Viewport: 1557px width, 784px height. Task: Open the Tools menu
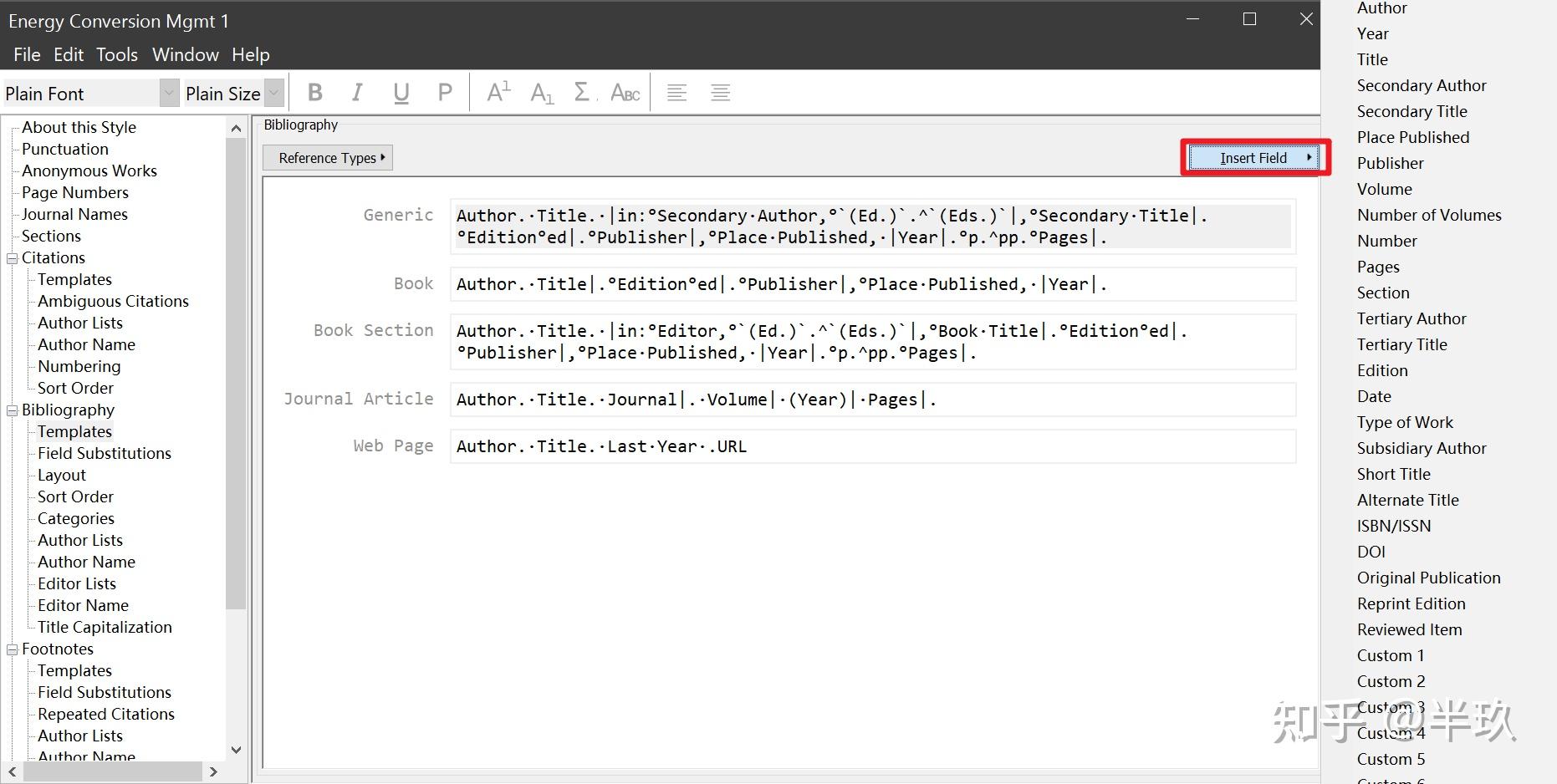[116, 55]
